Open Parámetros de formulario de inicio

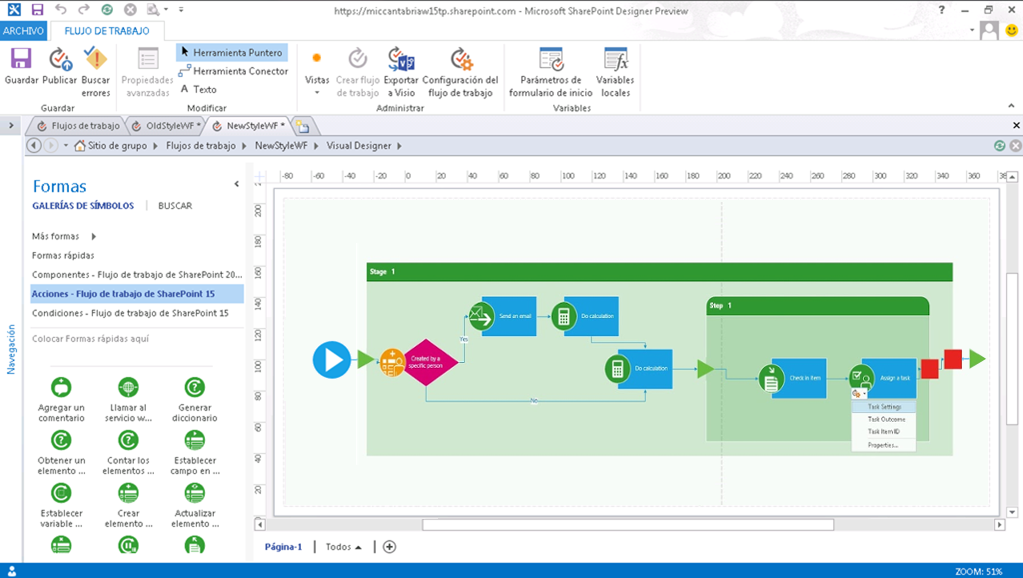[551, 72]
